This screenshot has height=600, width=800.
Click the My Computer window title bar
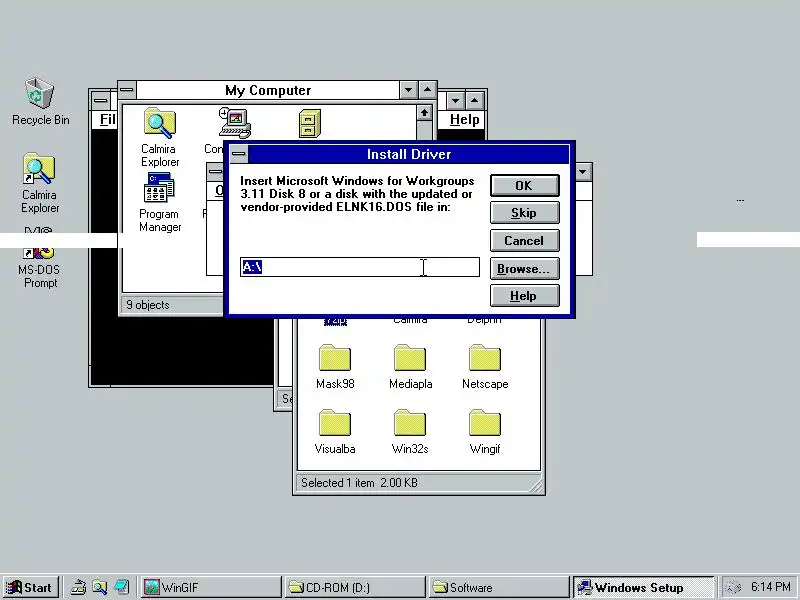point(268,90)
